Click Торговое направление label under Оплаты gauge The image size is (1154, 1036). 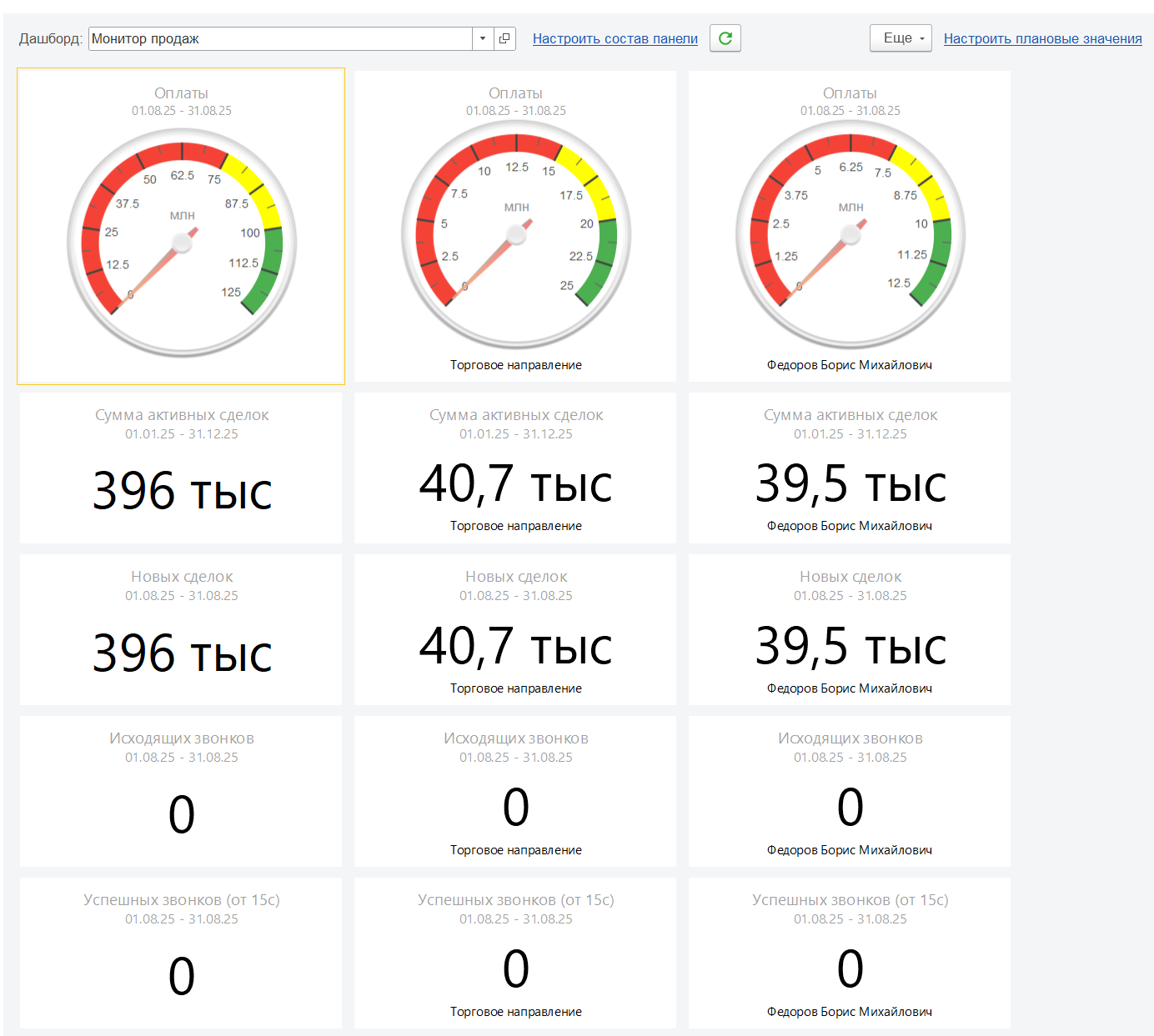516,365
